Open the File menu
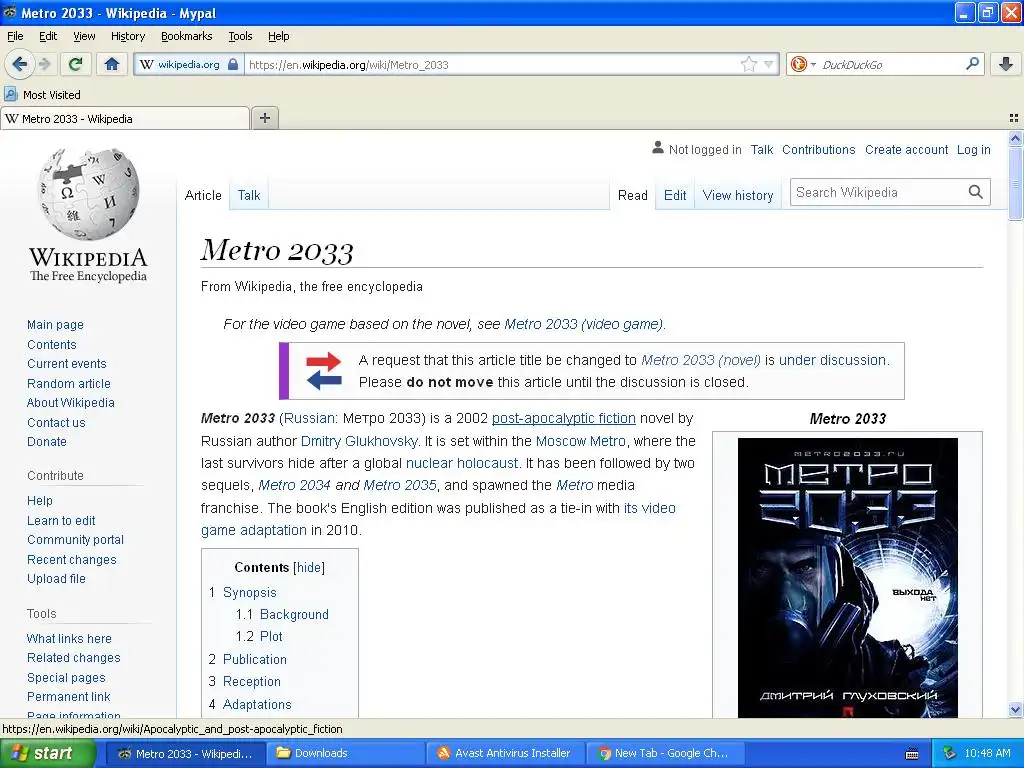Image resolution: width=1024 pixels, height=768 pixels. pyautogui.click(x=15, y=36)
